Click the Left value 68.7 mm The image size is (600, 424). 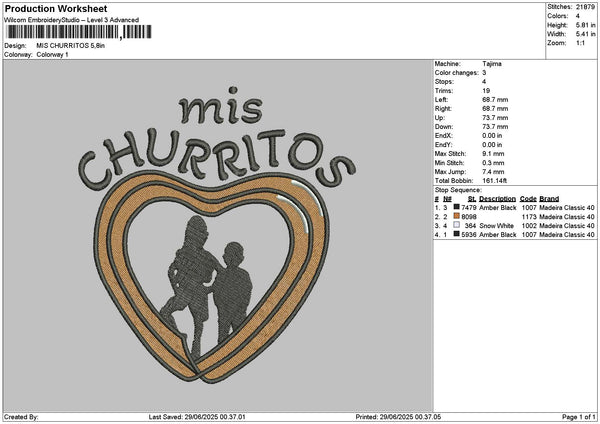495,99
